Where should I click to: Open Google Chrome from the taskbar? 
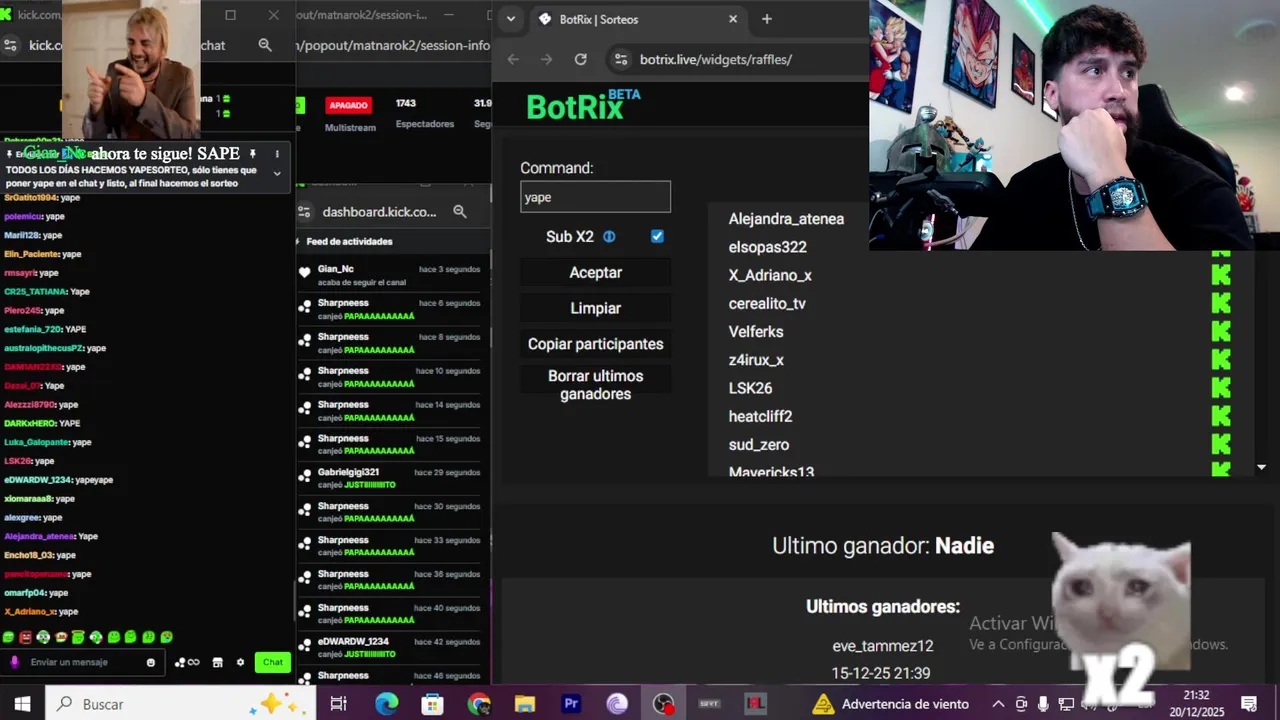coord(479,704)
